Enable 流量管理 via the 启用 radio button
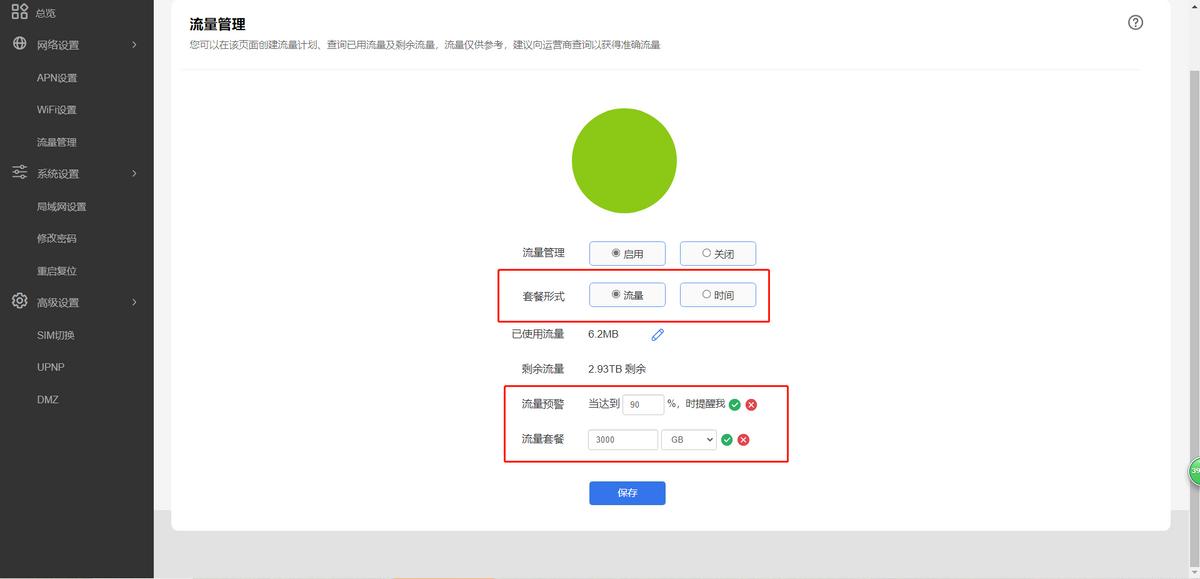 point(617,253)
